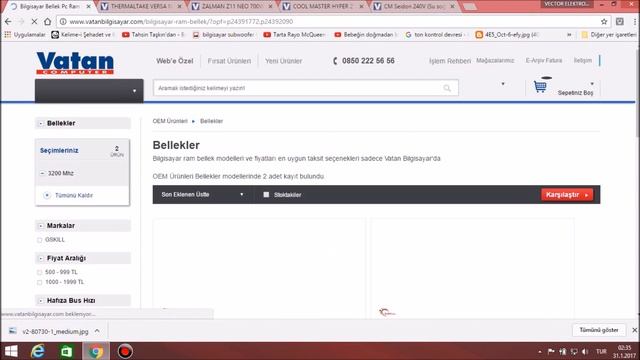Screen dimensions: 640x360
Task: Switch to the THERMALTAKE VERSA tab
Action: [x=140, y=7]
